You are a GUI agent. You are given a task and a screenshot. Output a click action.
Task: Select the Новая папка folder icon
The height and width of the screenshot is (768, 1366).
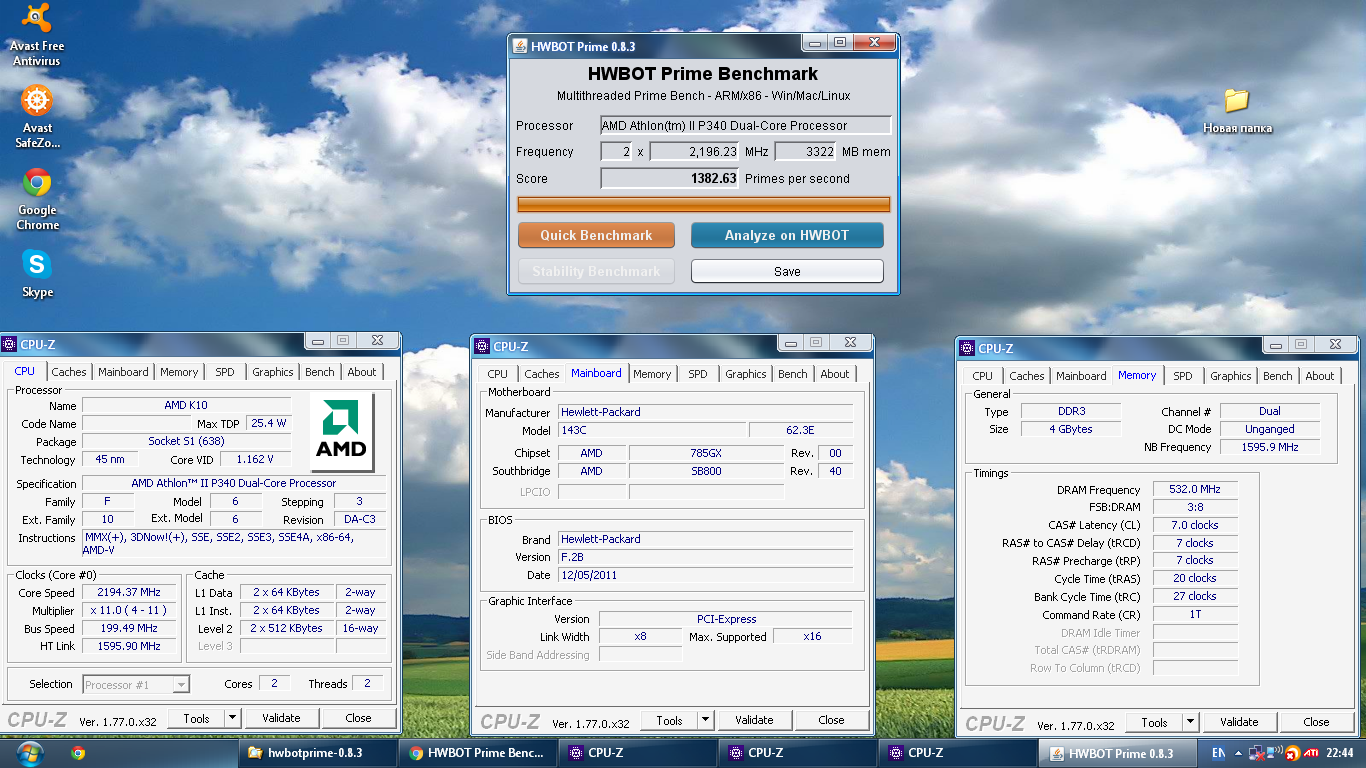pos(1237,110)
